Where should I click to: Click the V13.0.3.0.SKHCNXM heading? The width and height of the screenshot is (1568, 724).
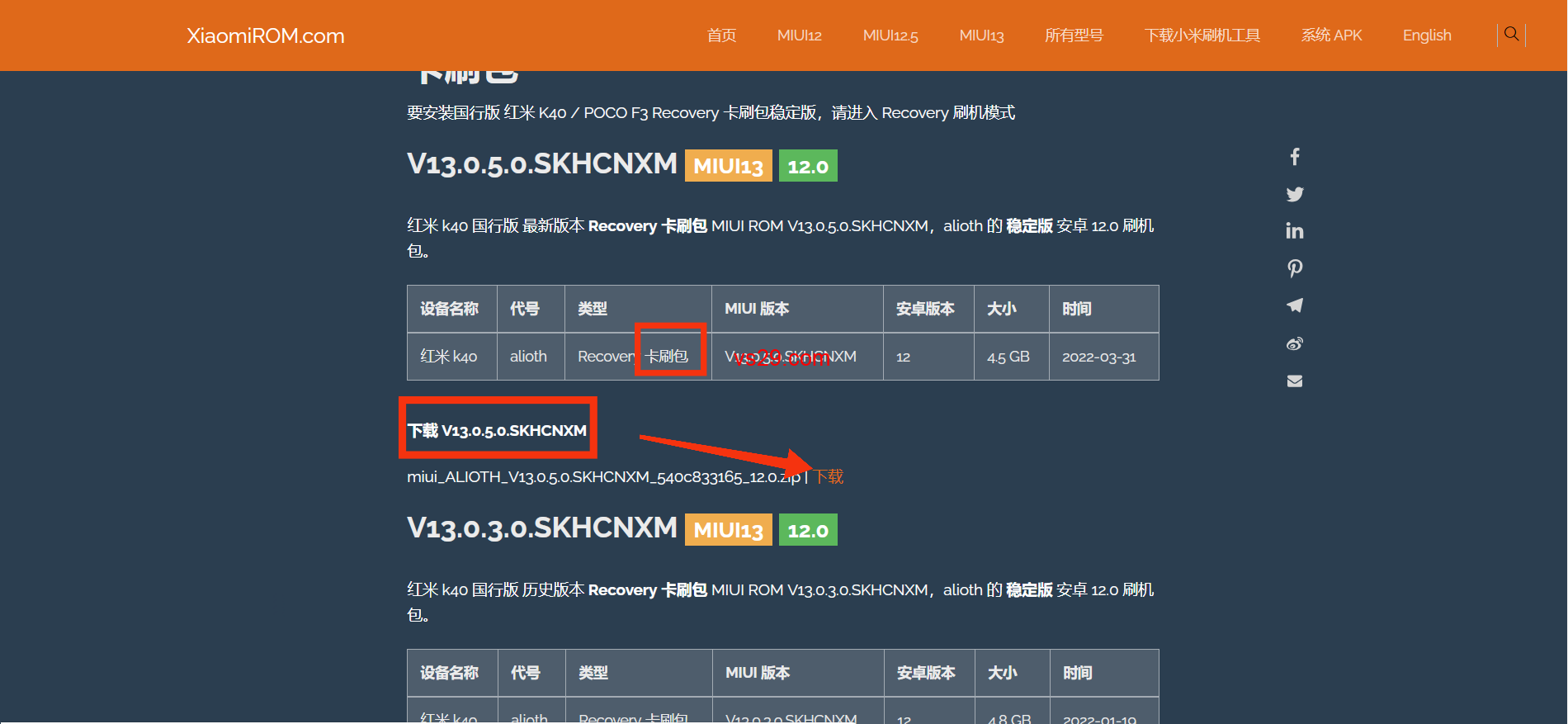pos(542,528)
